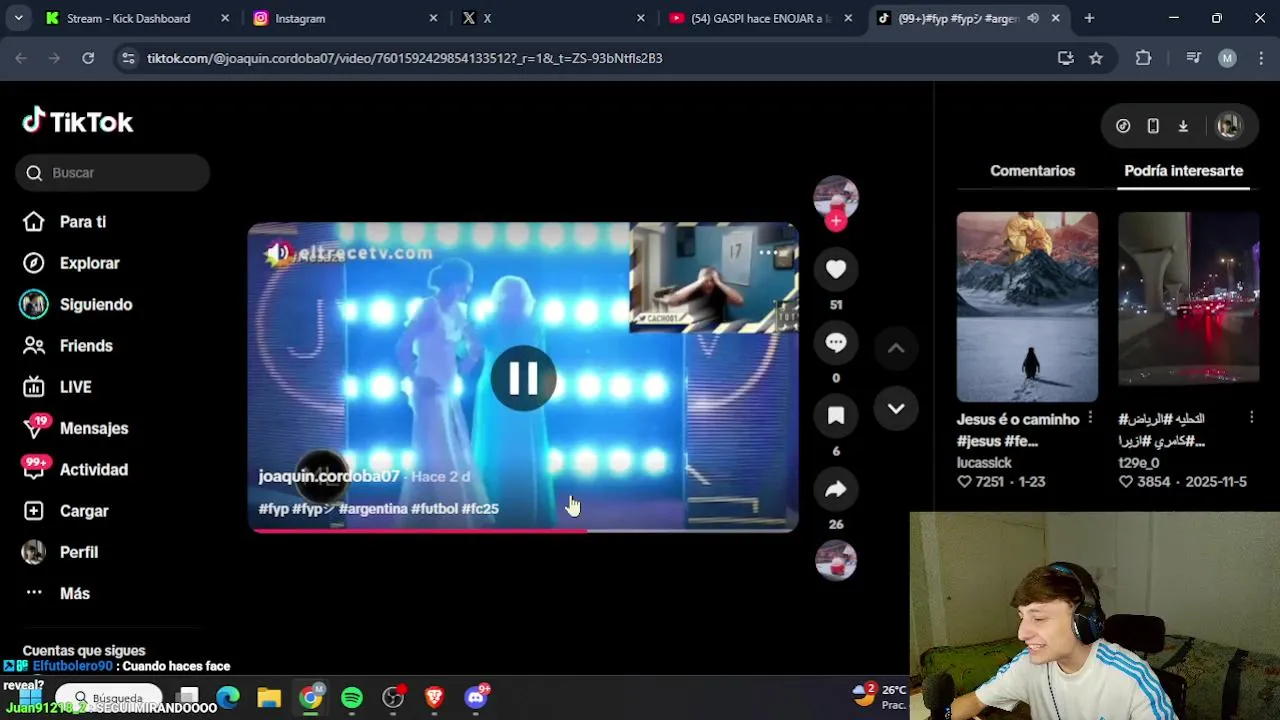
Task: Click the spinning sound disc avatar
Action: (836, 560)
